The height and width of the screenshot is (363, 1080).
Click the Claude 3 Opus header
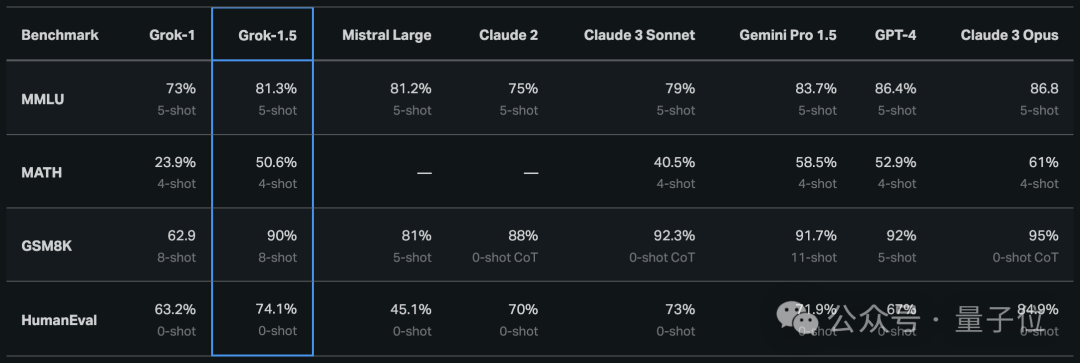click(x=1010, y=35)
